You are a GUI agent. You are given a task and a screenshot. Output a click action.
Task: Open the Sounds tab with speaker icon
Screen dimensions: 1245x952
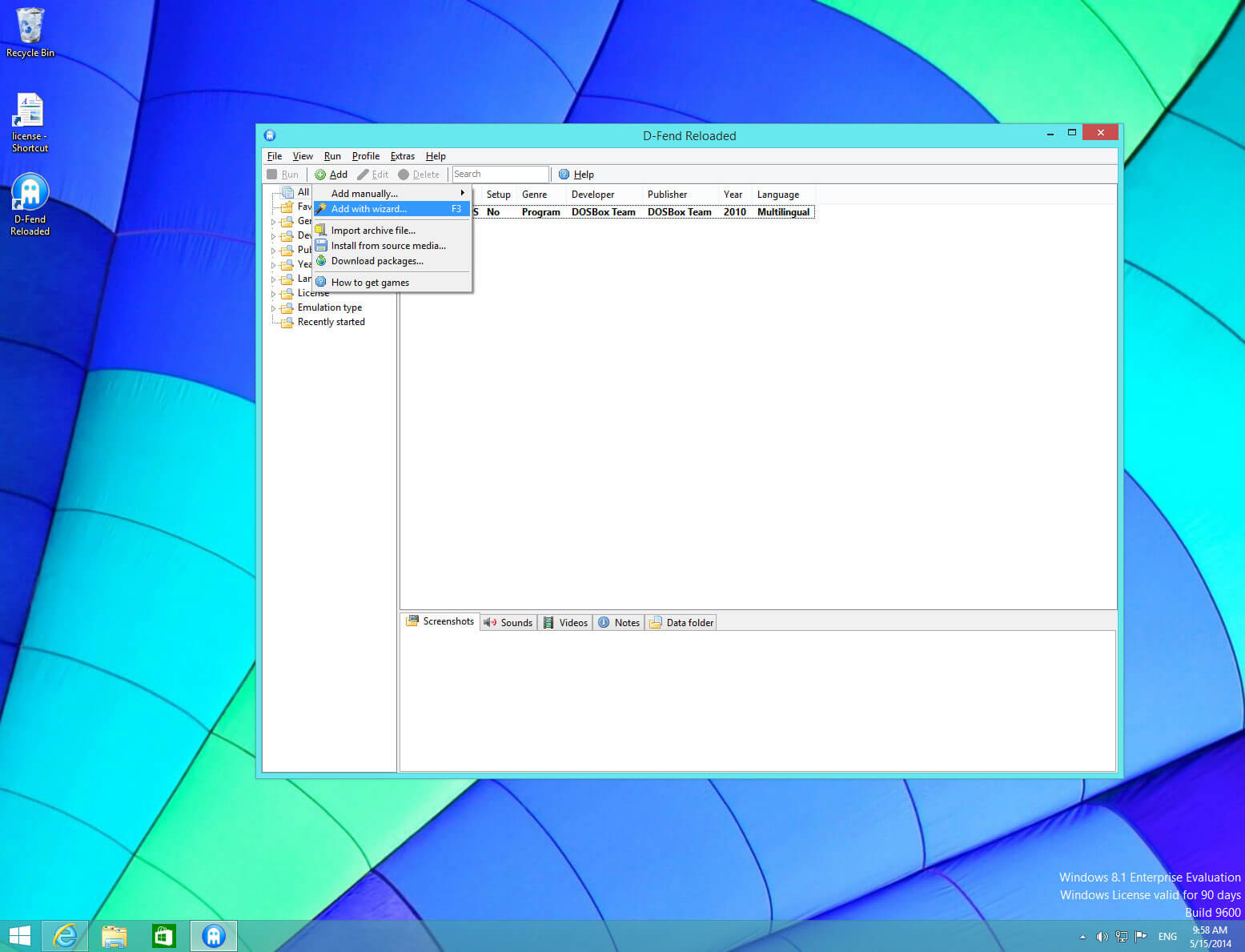tap(491, 622)
